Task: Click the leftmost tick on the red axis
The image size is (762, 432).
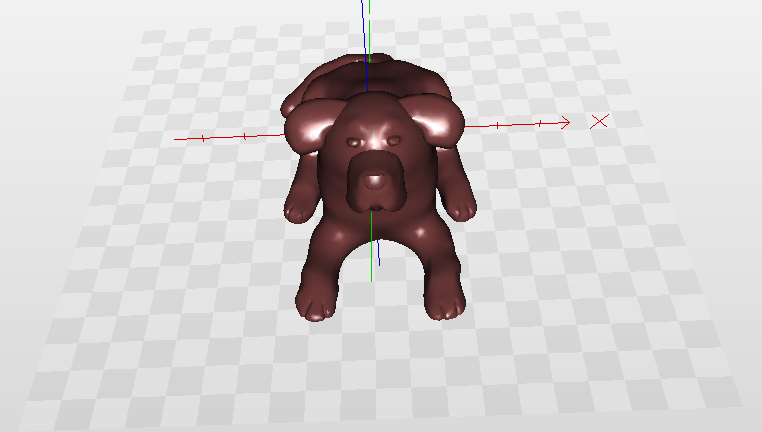Action: [x=203, y=138]
